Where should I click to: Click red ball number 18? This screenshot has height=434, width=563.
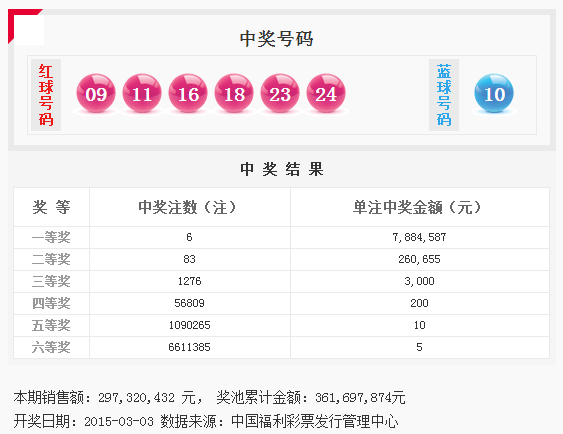click(x=234, y=93)
